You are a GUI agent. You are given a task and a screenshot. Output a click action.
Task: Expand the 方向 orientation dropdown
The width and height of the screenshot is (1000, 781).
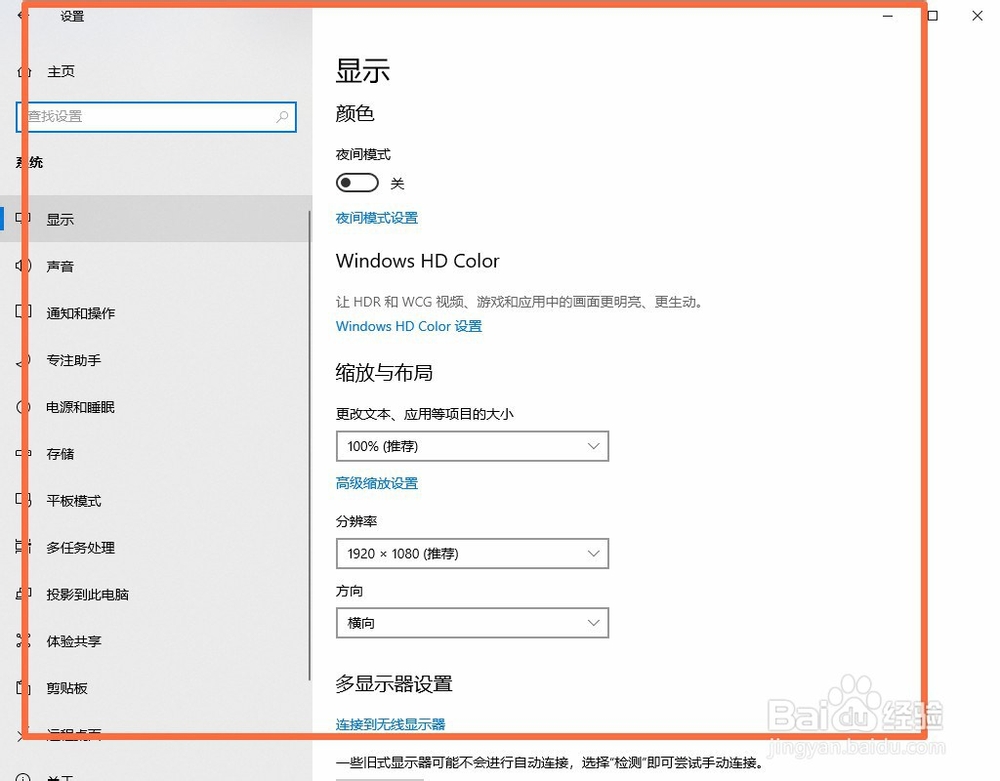click(472, 622)
